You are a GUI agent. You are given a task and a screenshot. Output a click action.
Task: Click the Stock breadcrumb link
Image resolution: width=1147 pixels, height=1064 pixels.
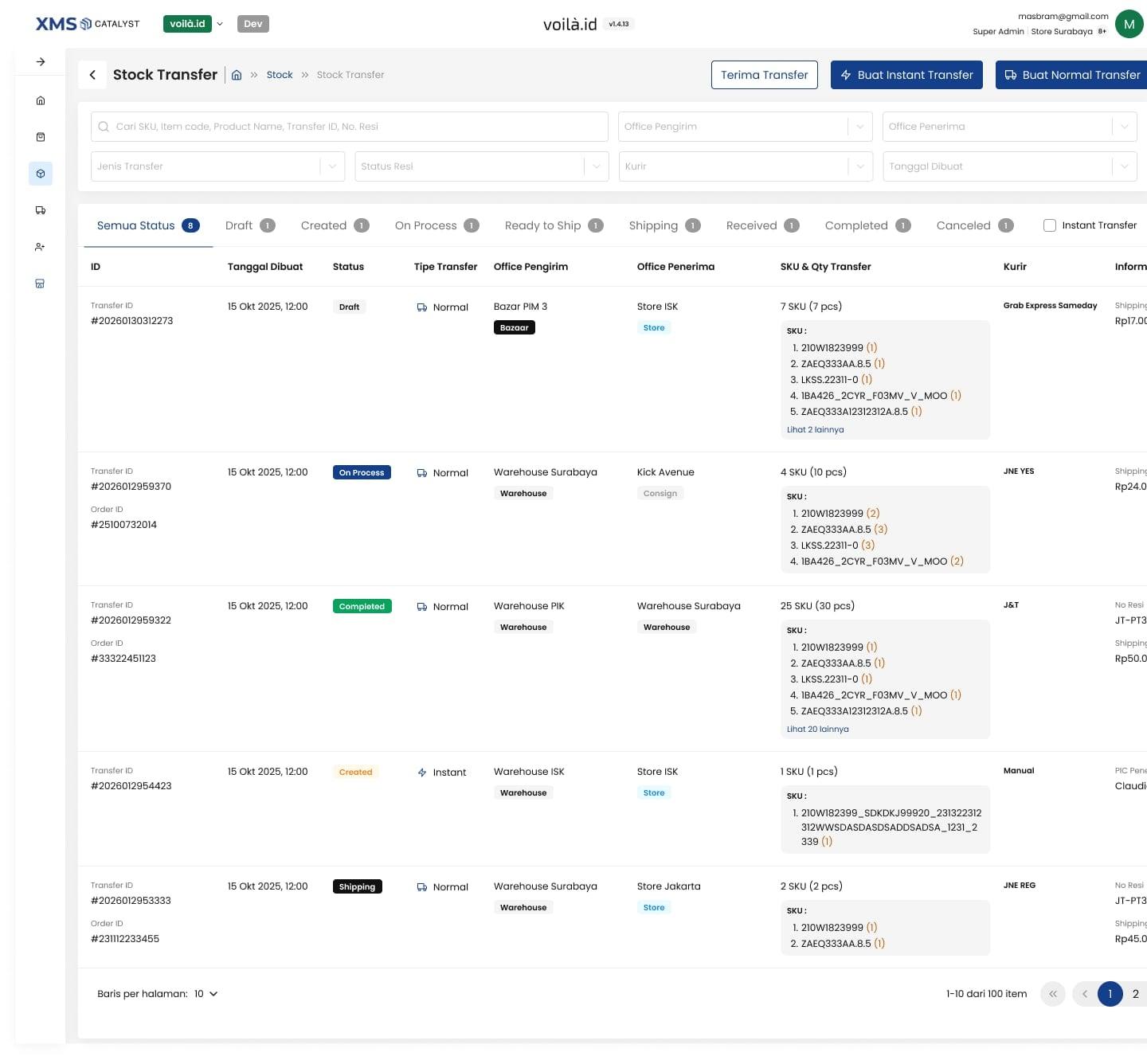280,75
